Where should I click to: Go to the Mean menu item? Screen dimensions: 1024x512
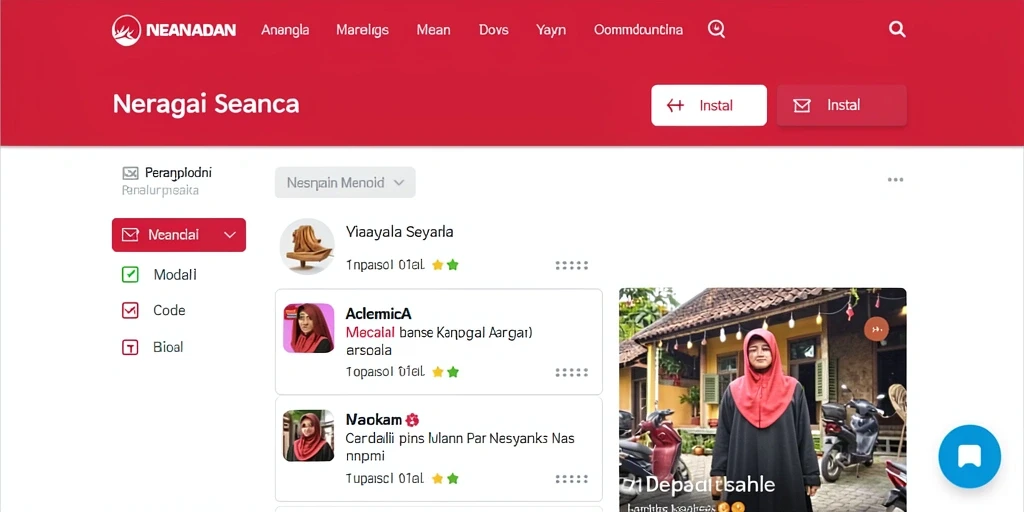coord(433,29)
